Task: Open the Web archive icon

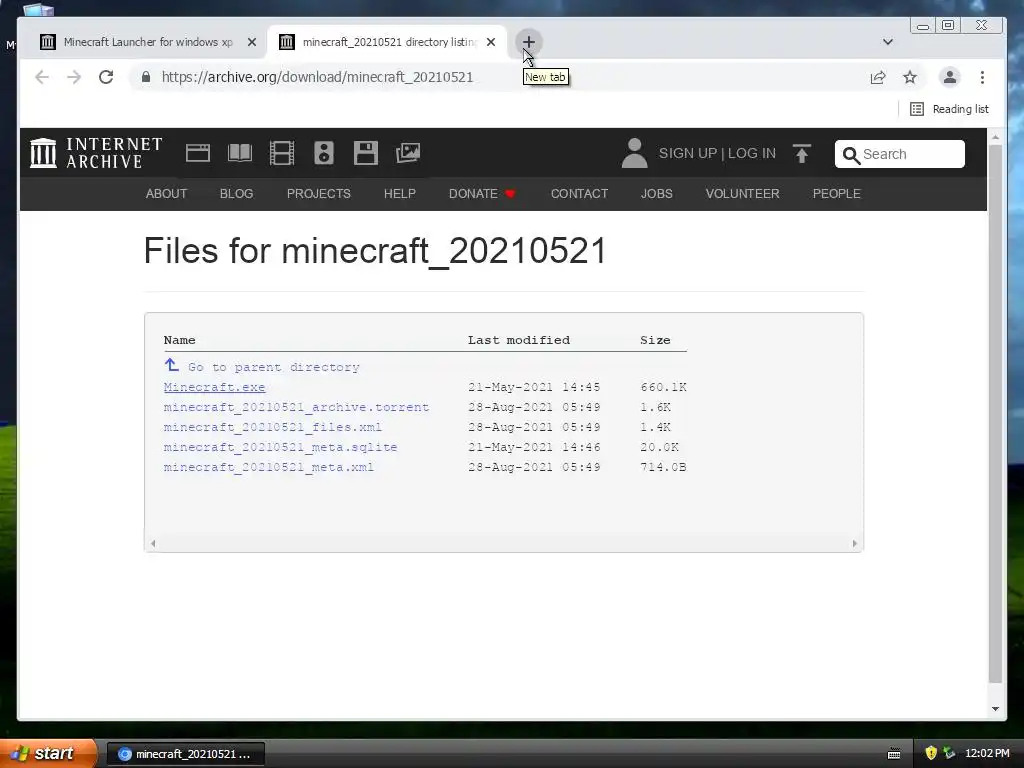Action: (x=198, y=153)
